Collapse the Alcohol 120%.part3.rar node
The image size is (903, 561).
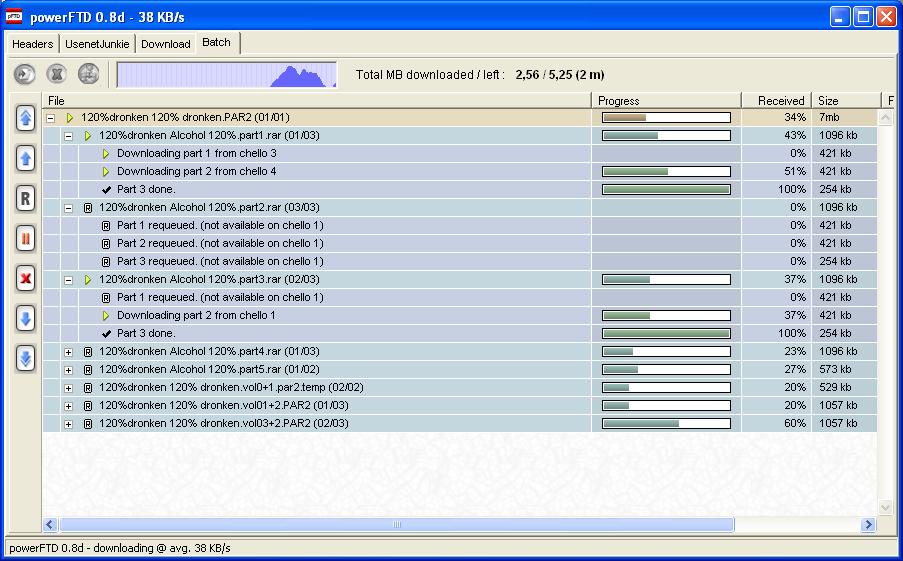pyautogui.click(x=69, y=280)
